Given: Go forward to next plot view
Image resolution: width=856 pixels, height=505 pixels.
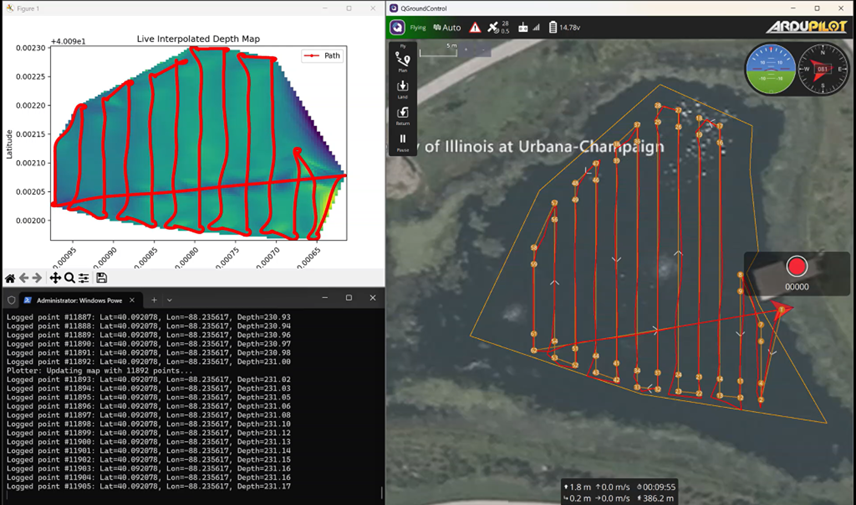Looking at the screenshot, I should click(37, 278).
